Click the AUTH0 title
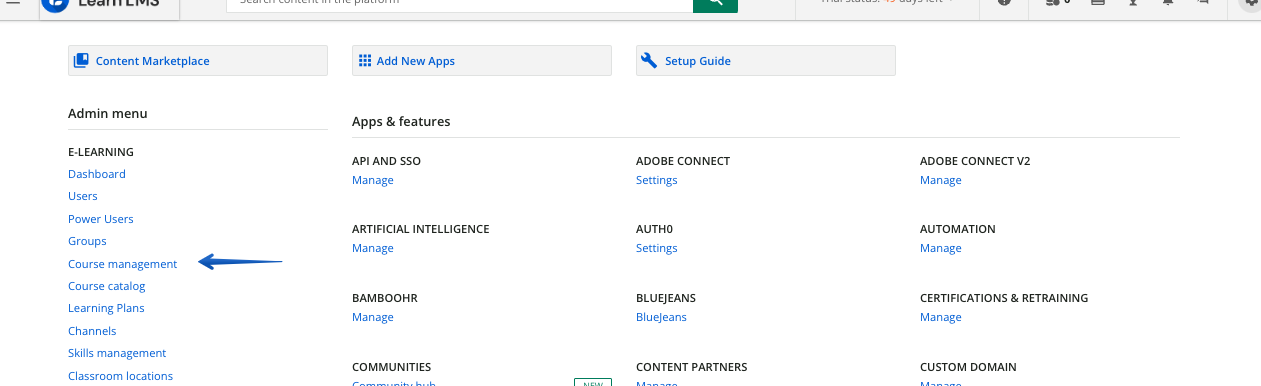 point(654,229)
